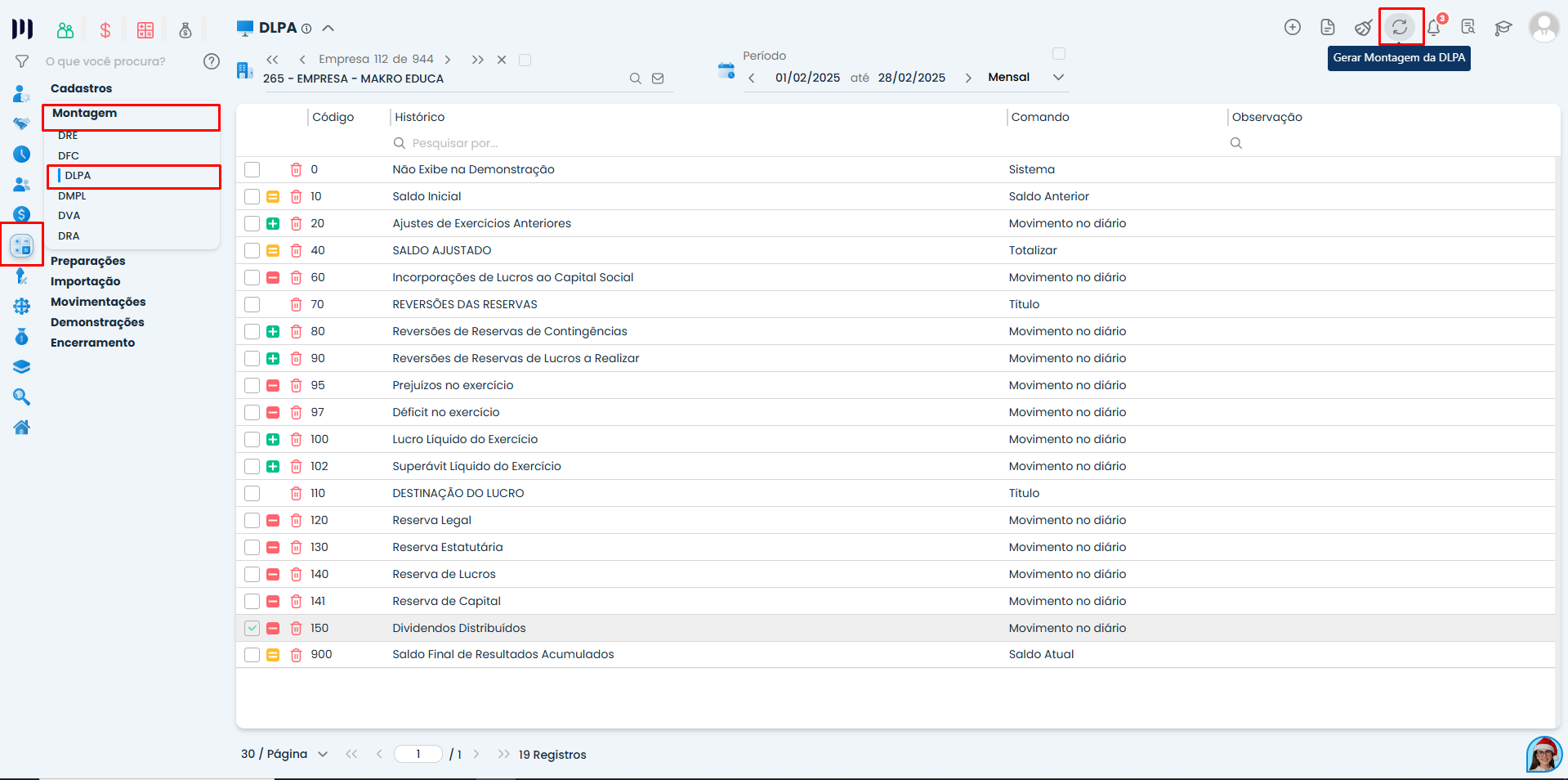Delete row 20 using its trash icon
Screen dimensions: 1568x780
pyautogui.click(x=296, y=224)
